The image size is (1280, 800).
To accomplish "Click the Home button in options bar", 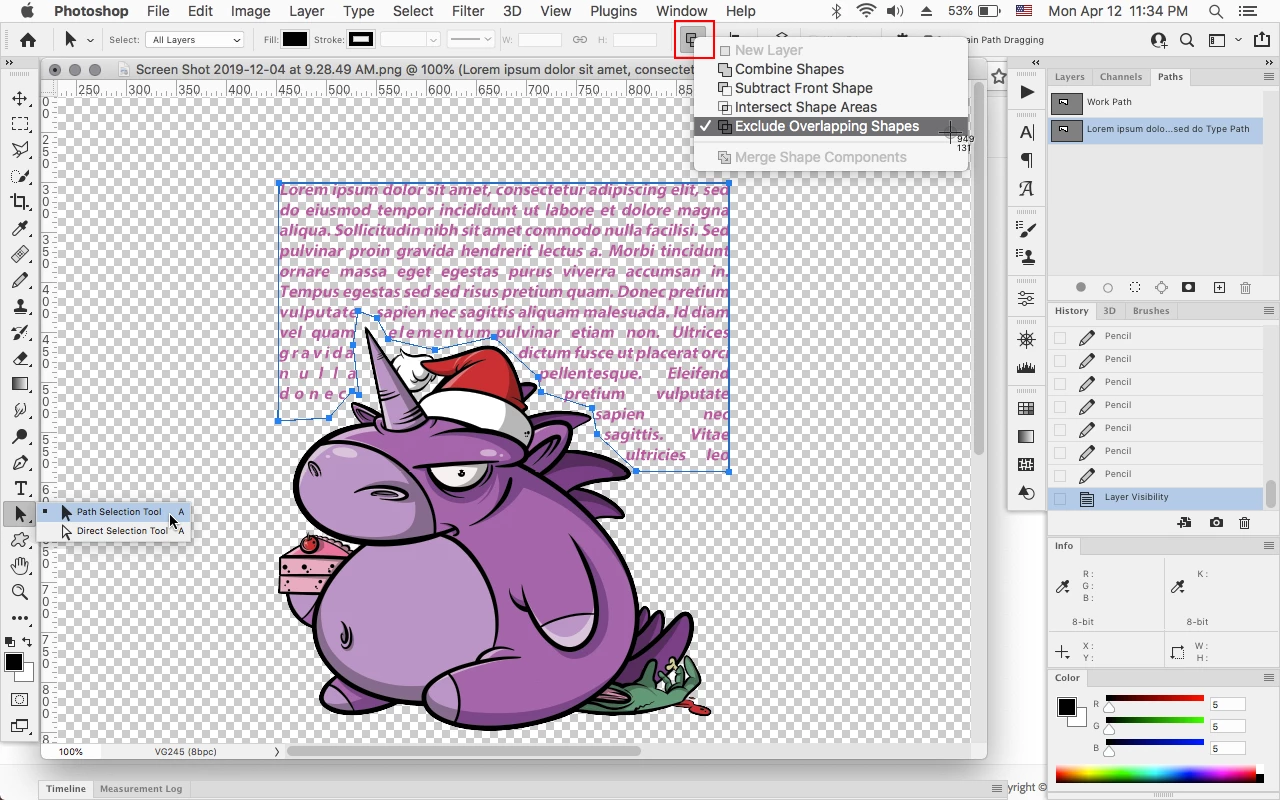I will point(28,40).
